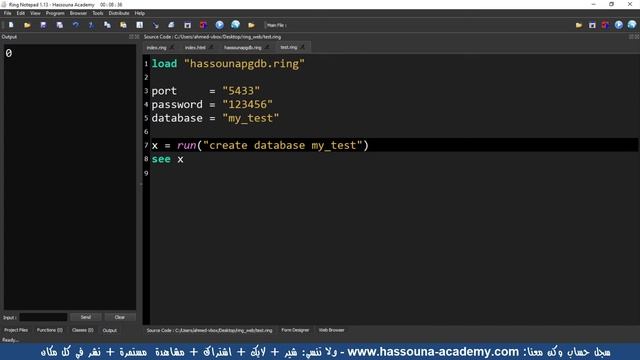Screen dimensions: 640x360
Task: Open the Browser menu
Action: pyautogui.click(x=78, y=13)
